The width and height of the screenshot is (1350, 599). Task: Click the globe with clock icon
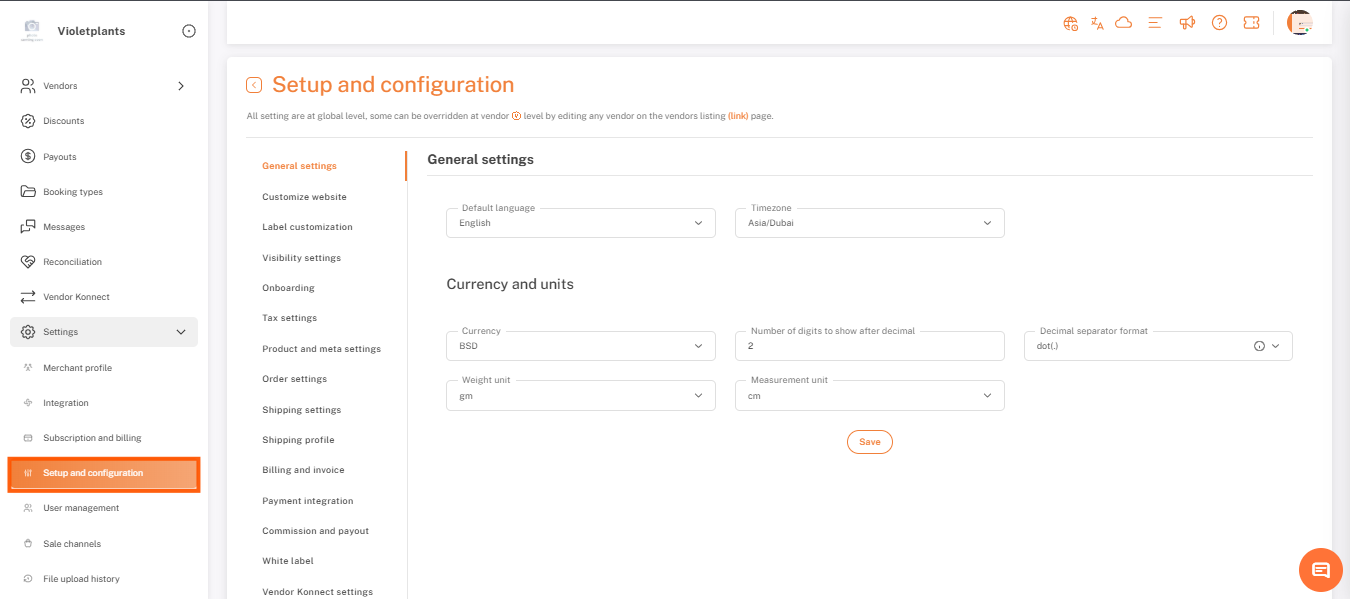(x=1071, y=23)
